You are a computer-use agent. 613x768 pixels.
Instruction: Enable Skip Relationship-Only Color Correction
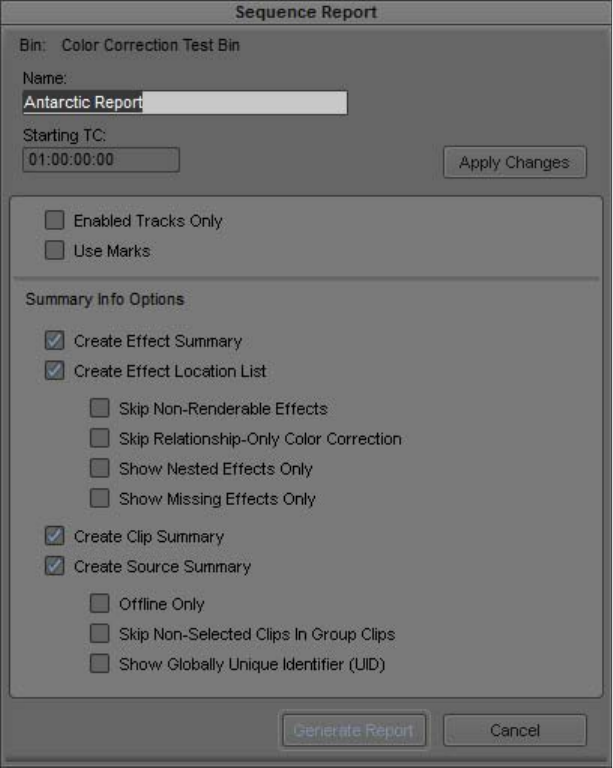click(x=99, y=438)
